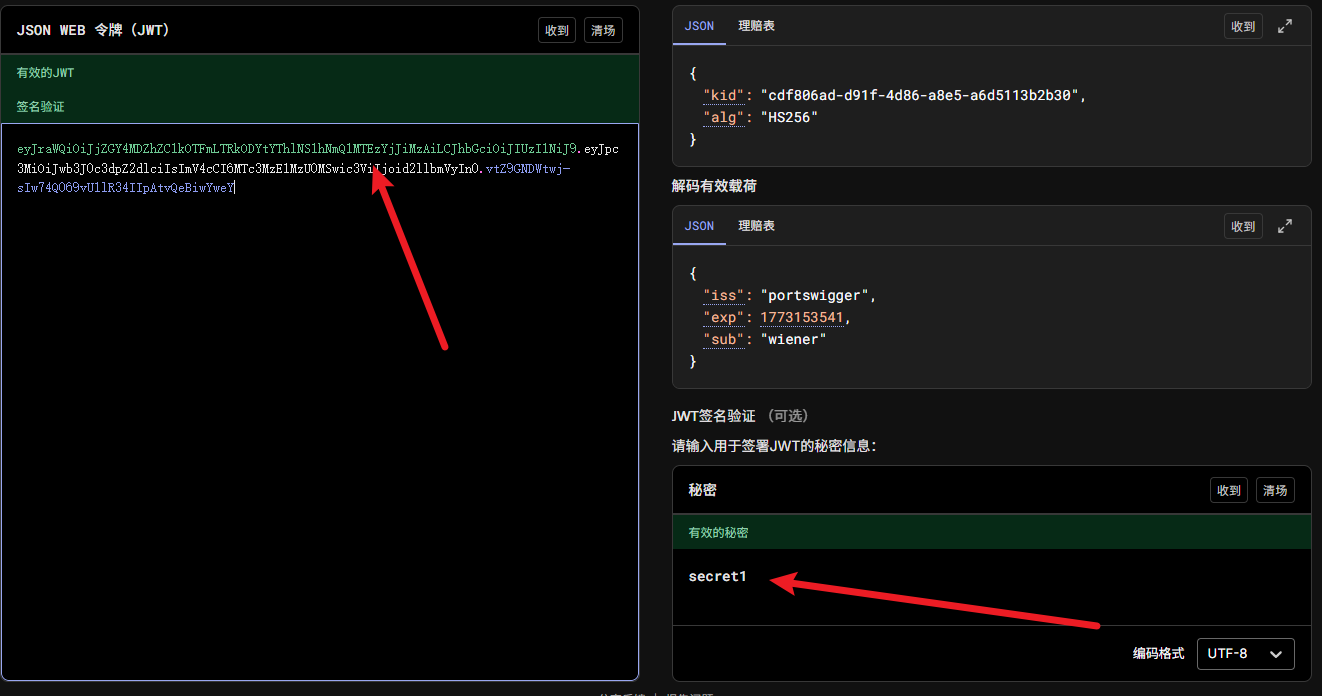Switch to 理赔表 tab in decoded header
Screen dimensions: 1322x696
click(756, 26)
